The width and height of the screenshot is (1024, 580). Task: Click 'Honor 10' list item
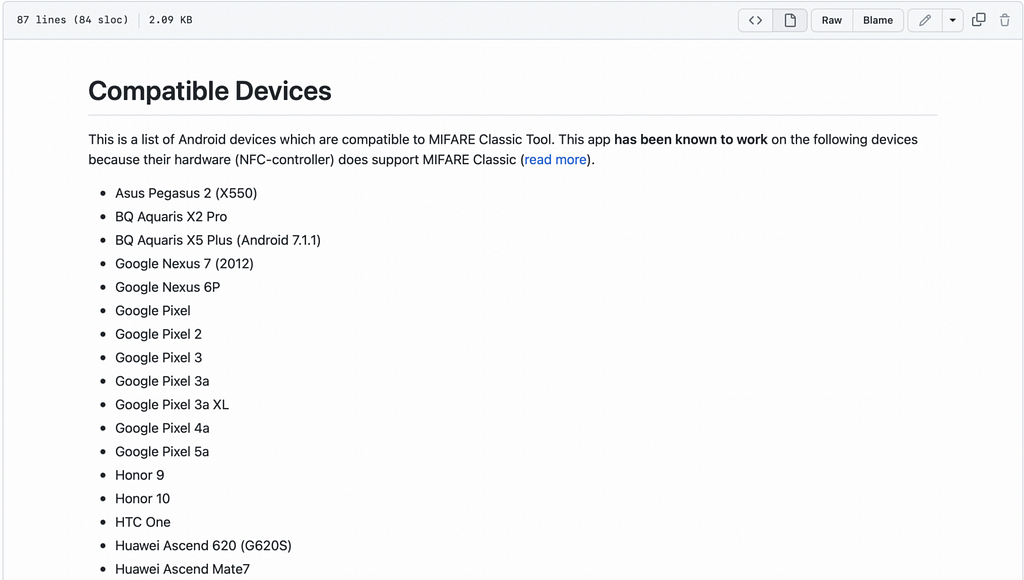142,499
